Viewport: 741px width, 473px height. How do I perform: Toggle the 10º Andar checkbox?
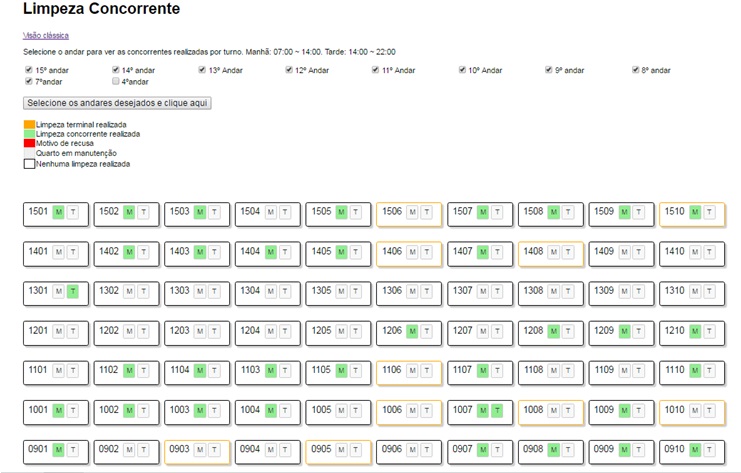coord(462,70)
